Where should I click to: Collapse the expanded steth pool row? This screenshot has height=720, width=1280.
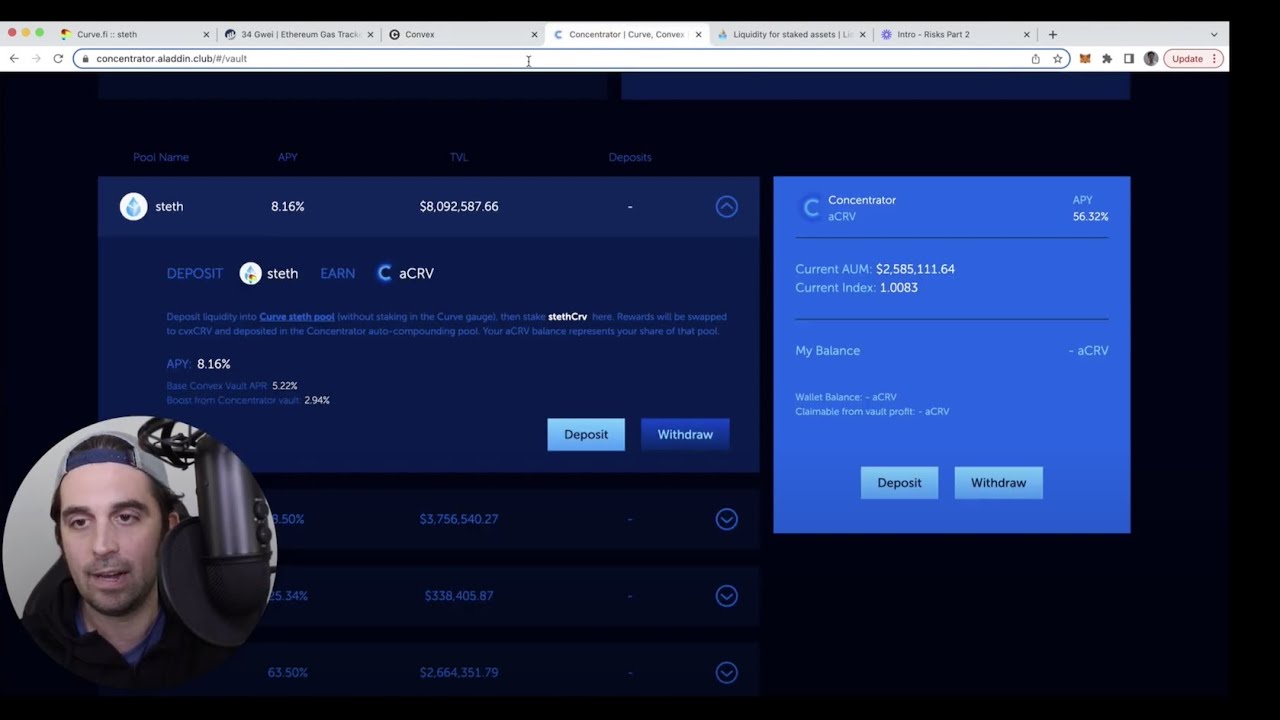pyautogui.click(x=727, y=206)
